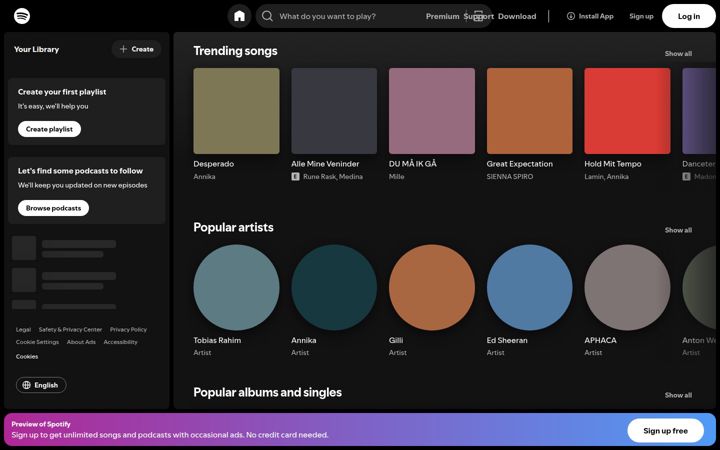
Task: Click 'Popular albums and singles' heading
Action: tap(268, 392)
